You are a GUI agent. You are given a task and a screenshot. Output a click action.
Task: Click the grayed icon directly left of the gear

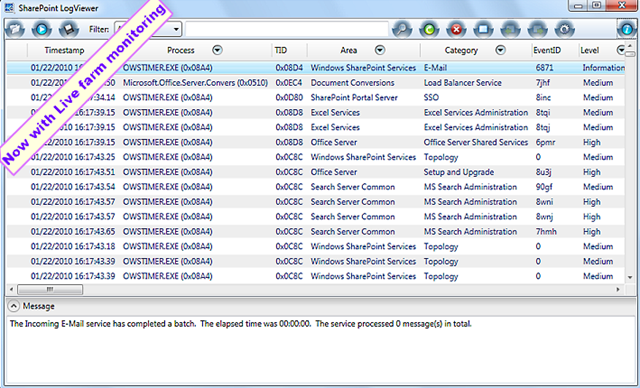(x=538, y=29)
